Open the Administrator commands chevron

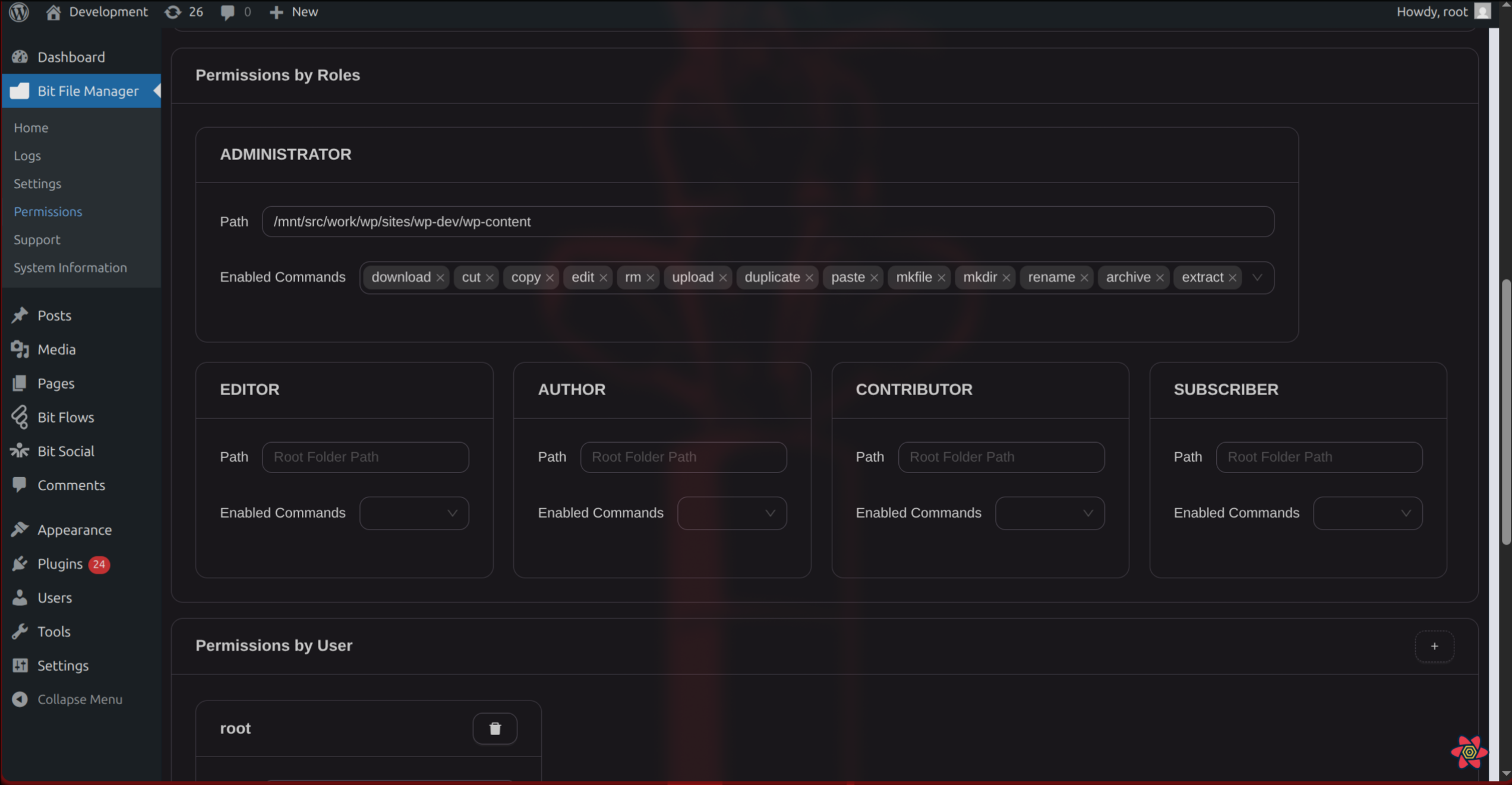(x=1257, y=277)
